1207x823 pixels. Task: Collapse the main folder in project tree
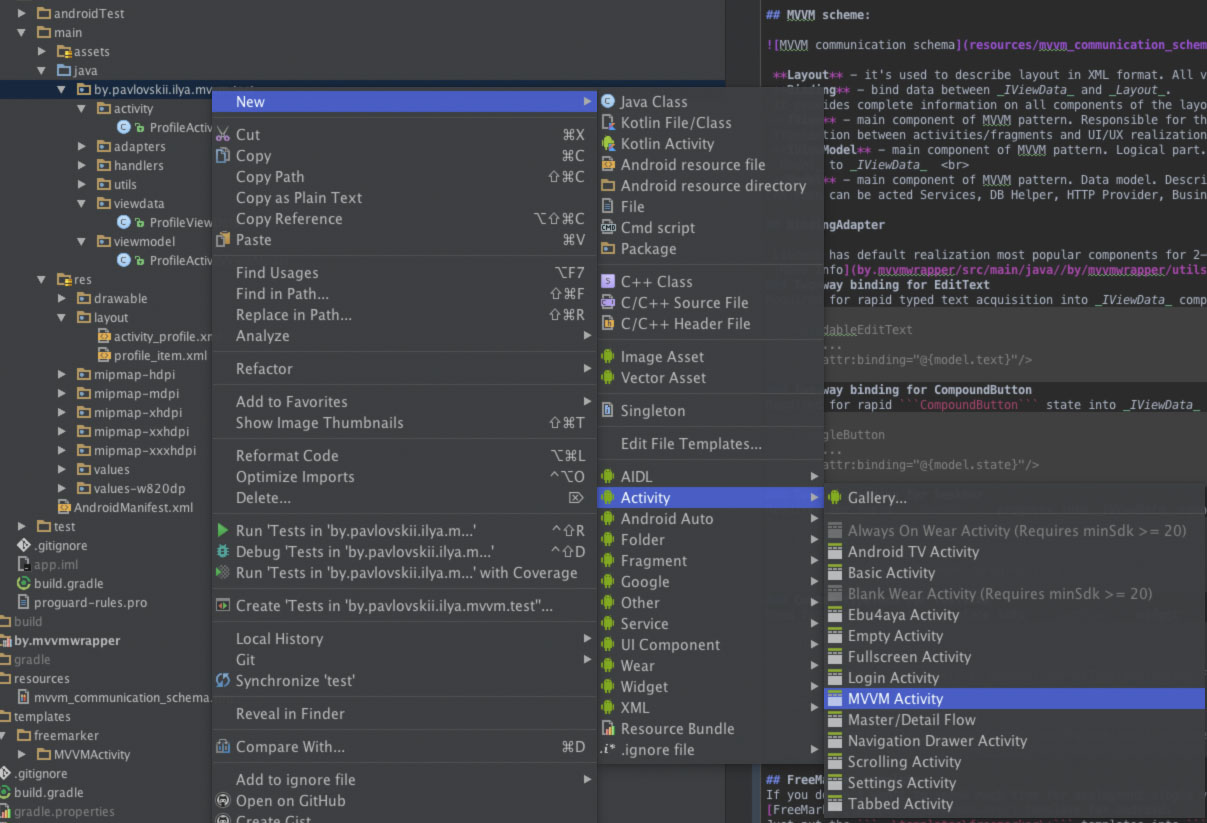23,32
